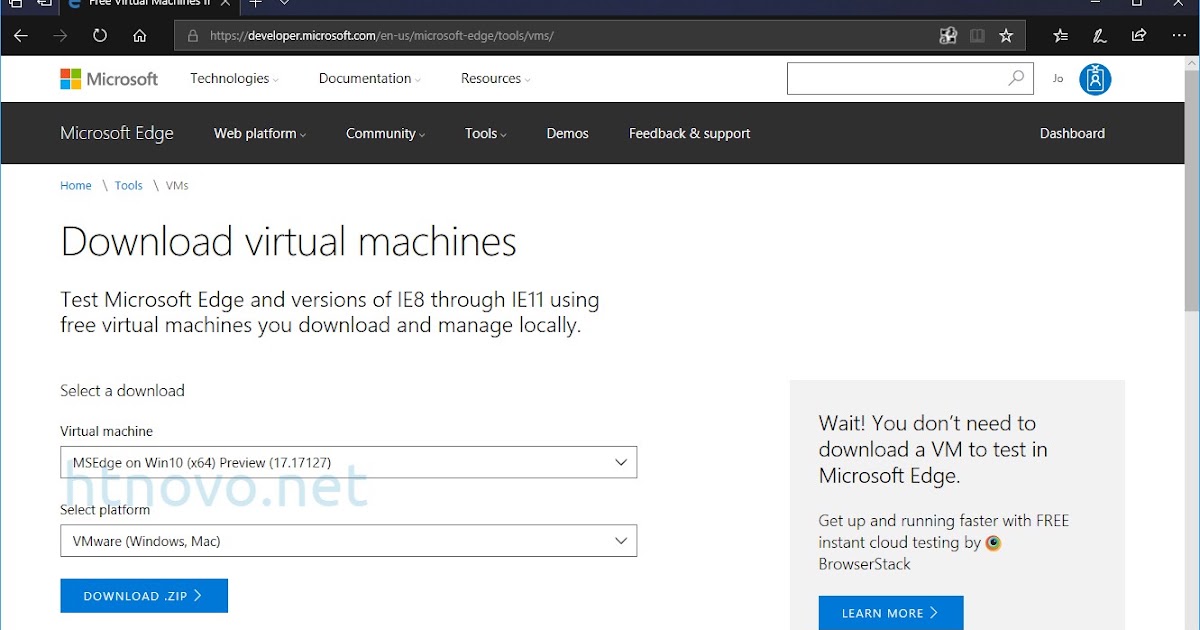Select the Free Virtual Machines browser tab
The width and height of the screenshot is (1200, 630).
tap(148, 4)
